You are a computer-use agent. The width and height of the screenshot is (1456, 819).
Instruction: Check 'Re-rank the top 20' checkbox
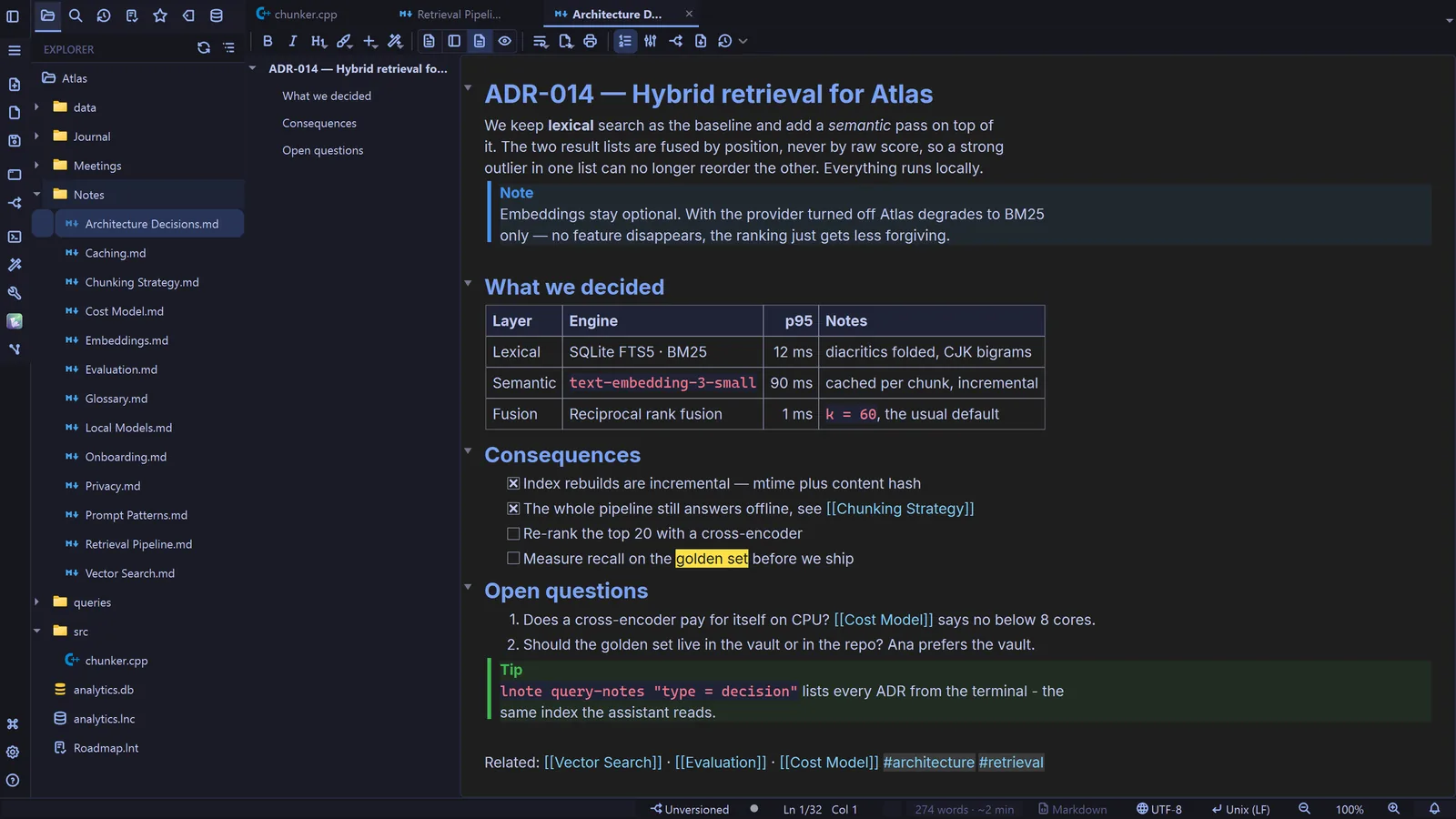click(513, 533)
